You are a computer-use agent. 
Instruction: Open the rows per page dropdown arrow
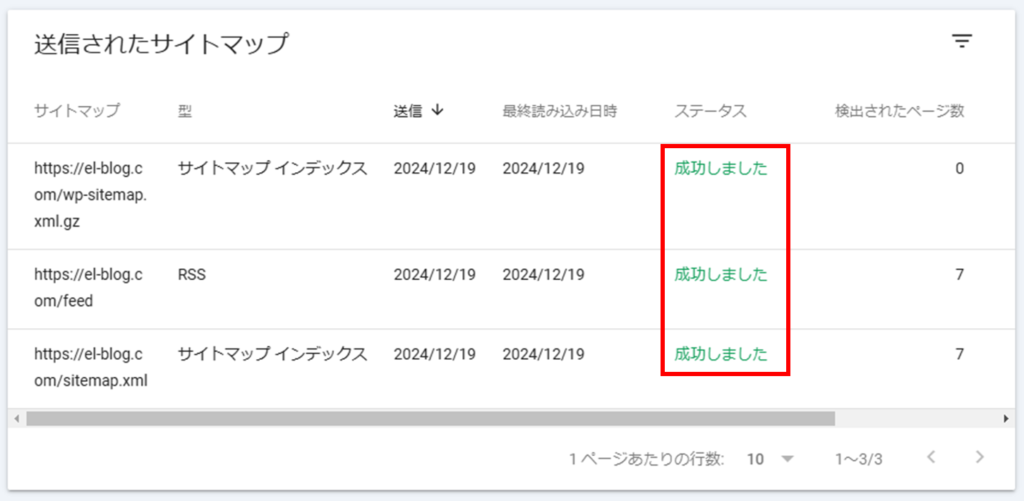click(x=787, y=459)
